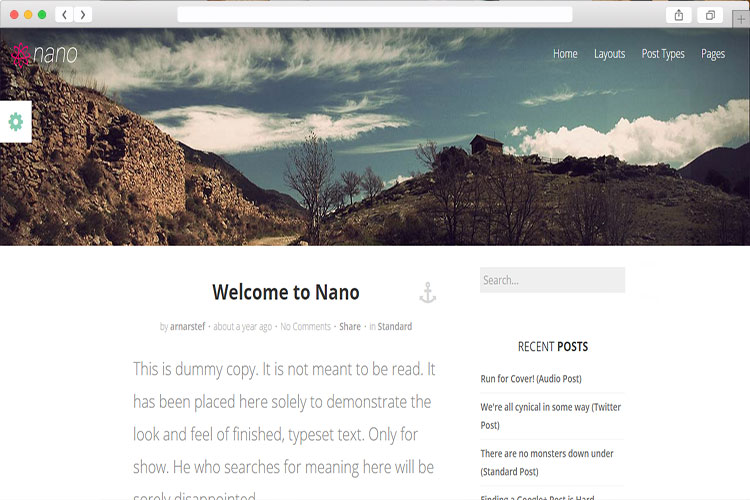Open the Welcome to Nano post title

click(x=286, y=292)
